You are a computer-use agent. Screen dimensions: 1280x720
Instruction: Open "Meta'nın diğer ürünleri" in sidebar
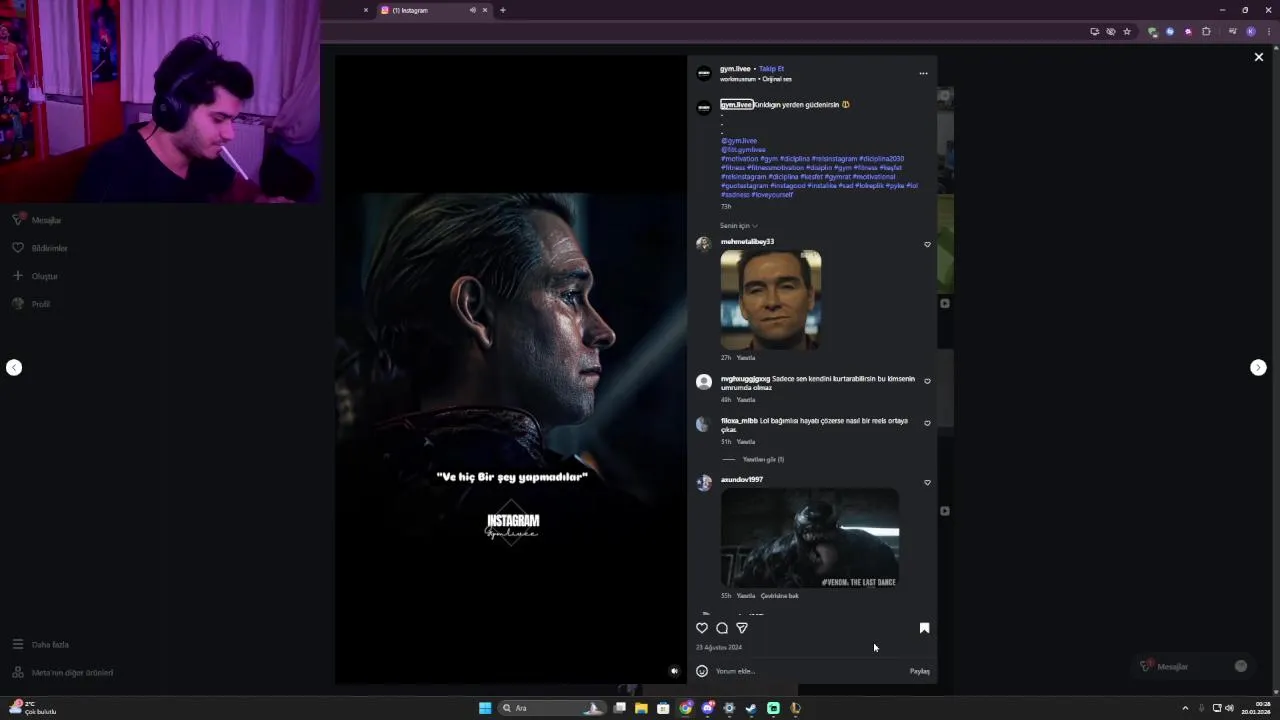[62, 673]
